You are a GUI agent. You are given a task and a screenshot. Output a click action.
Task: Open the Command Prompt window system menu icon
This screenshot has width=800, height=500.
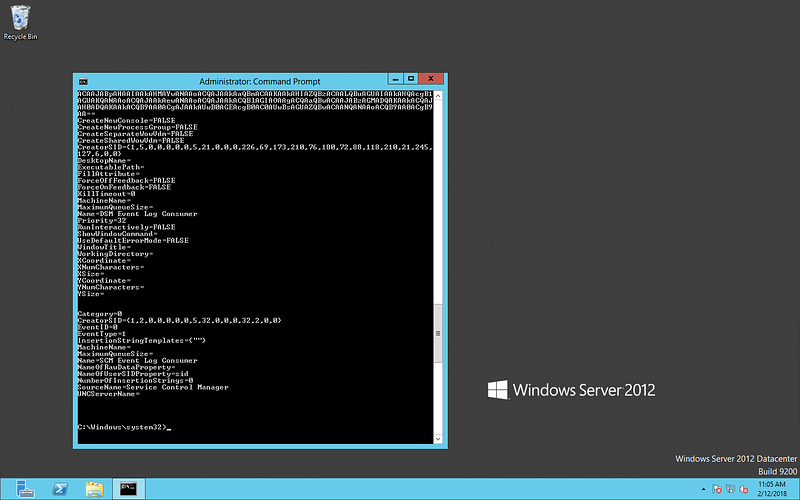pyautogui.click(x=83, y=81)
